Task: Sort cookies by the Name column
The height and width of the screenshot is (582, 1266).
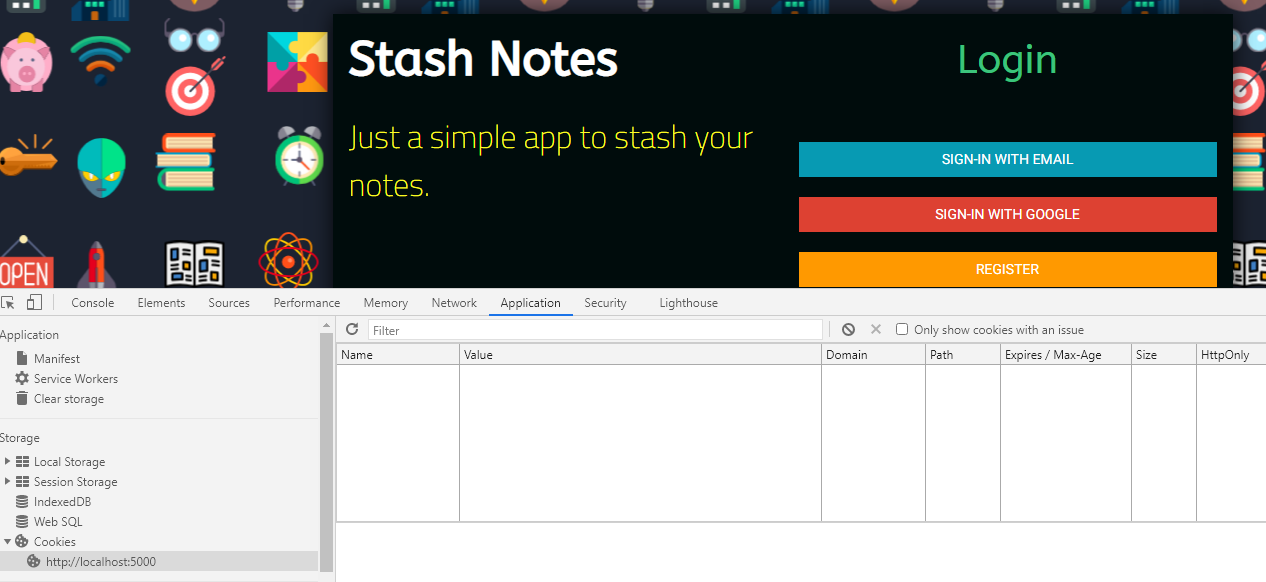Action: click(x=398, y=355)
